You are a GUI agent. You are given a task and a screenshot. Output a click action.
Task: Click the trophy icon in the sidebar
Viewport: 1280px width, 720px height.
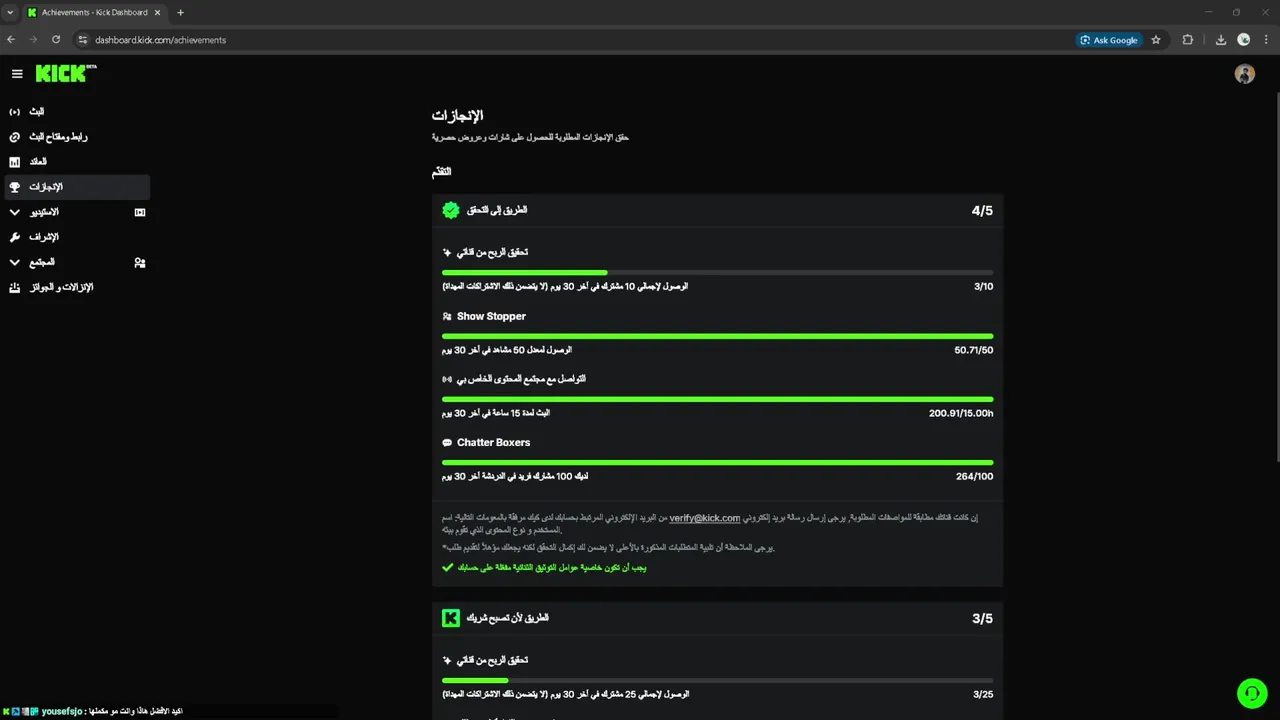point(15,187)
